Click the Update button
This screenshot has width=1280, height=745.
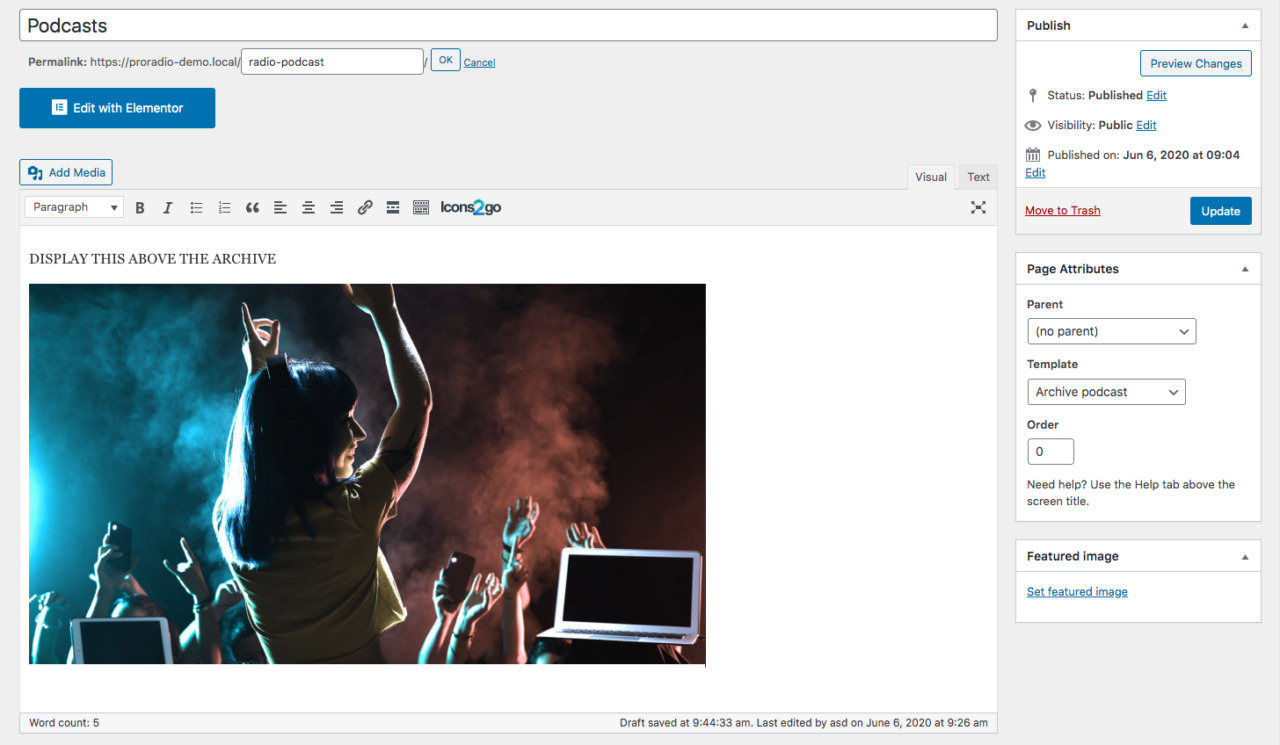1220,211
